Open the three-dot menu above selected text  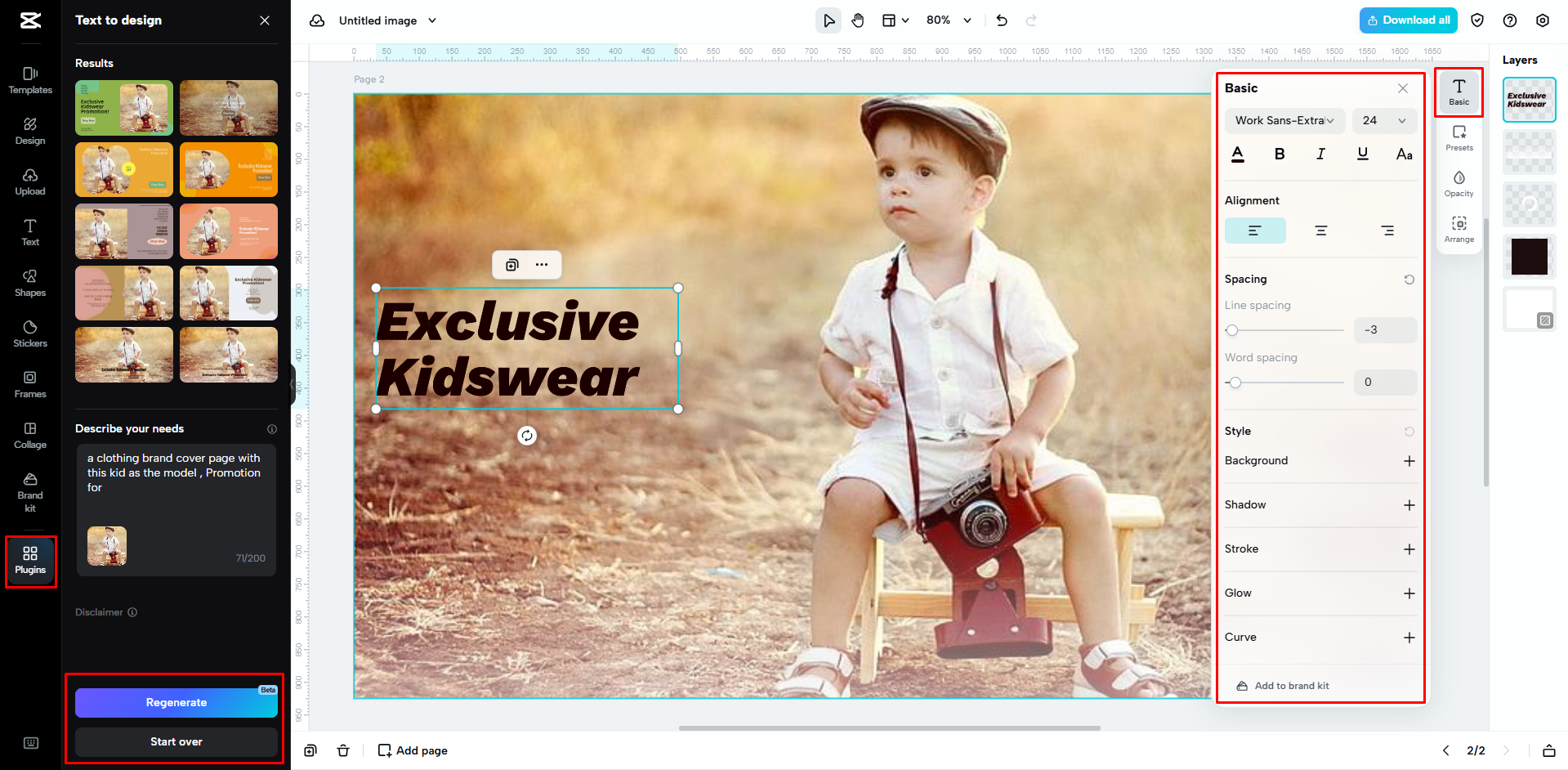click(542, 264)
